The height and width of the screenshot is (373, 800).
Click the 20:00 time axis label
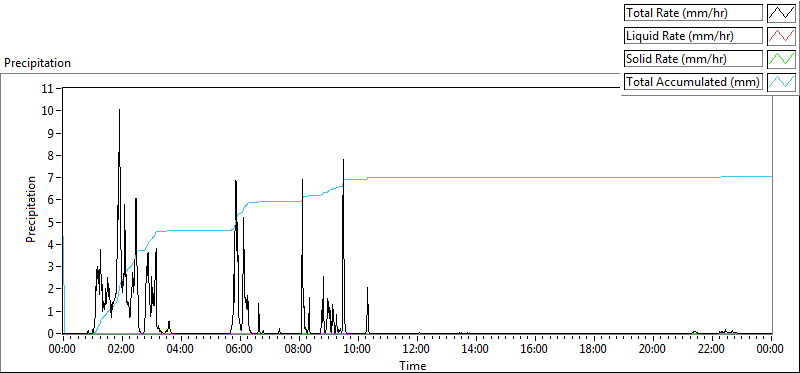[653, 350]
